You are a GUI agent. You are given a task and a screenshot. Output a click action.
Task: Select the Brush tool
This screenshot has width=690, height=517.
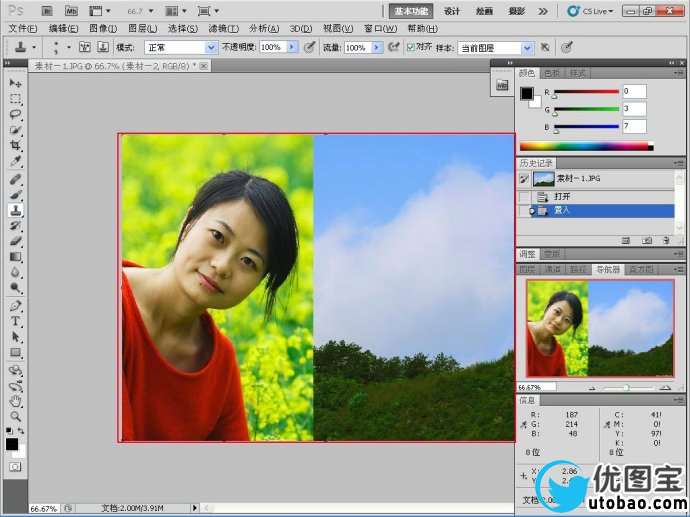pyautogui.click(x=15, y=195)
